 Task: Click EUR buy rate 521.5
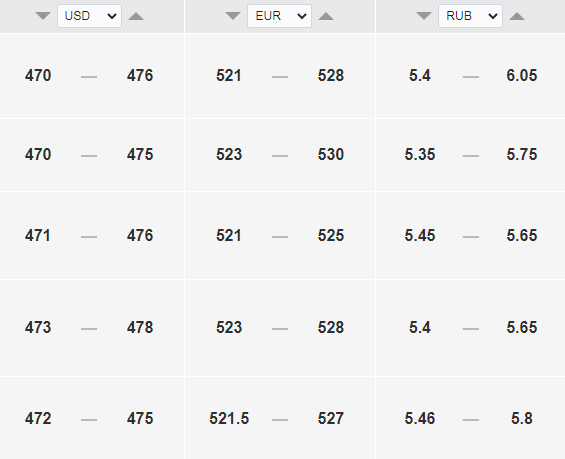(x=229, y=419)
